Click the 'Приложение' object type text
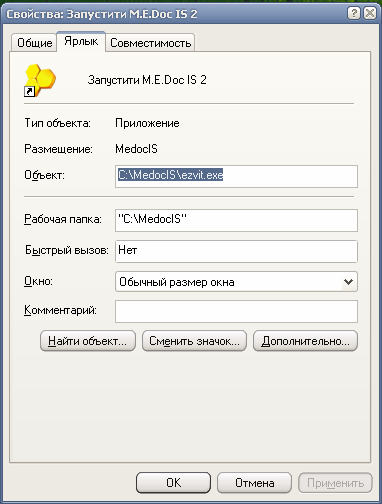382x504 pixels. tap(147, 123)
